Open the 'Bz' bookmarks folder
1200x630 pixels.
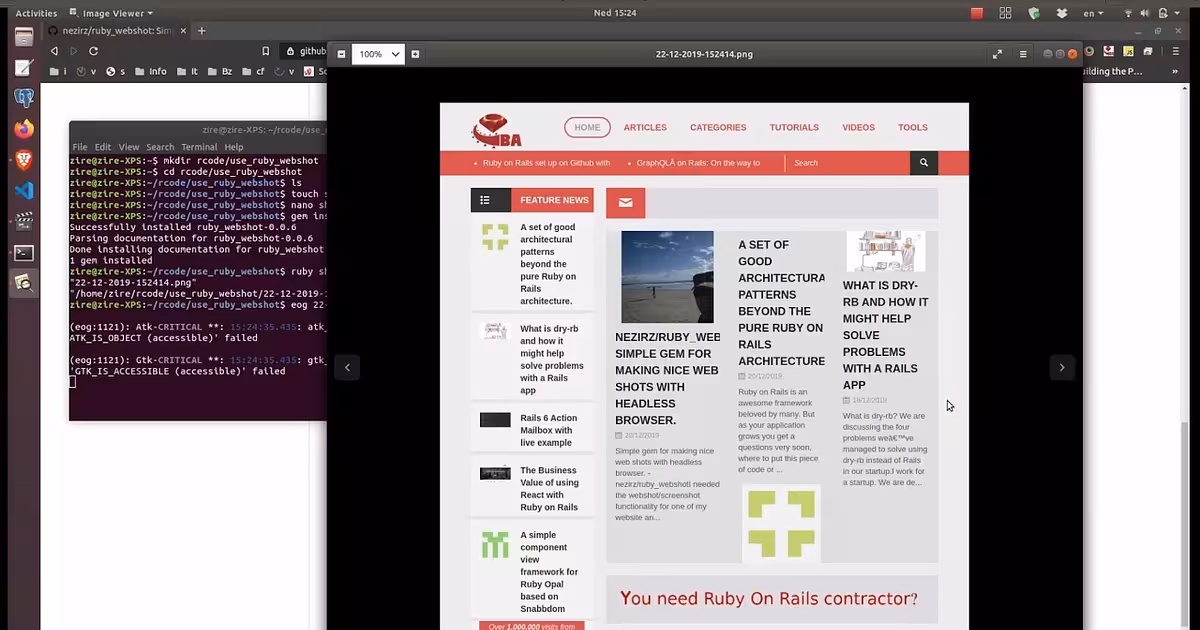coord(219,71)
